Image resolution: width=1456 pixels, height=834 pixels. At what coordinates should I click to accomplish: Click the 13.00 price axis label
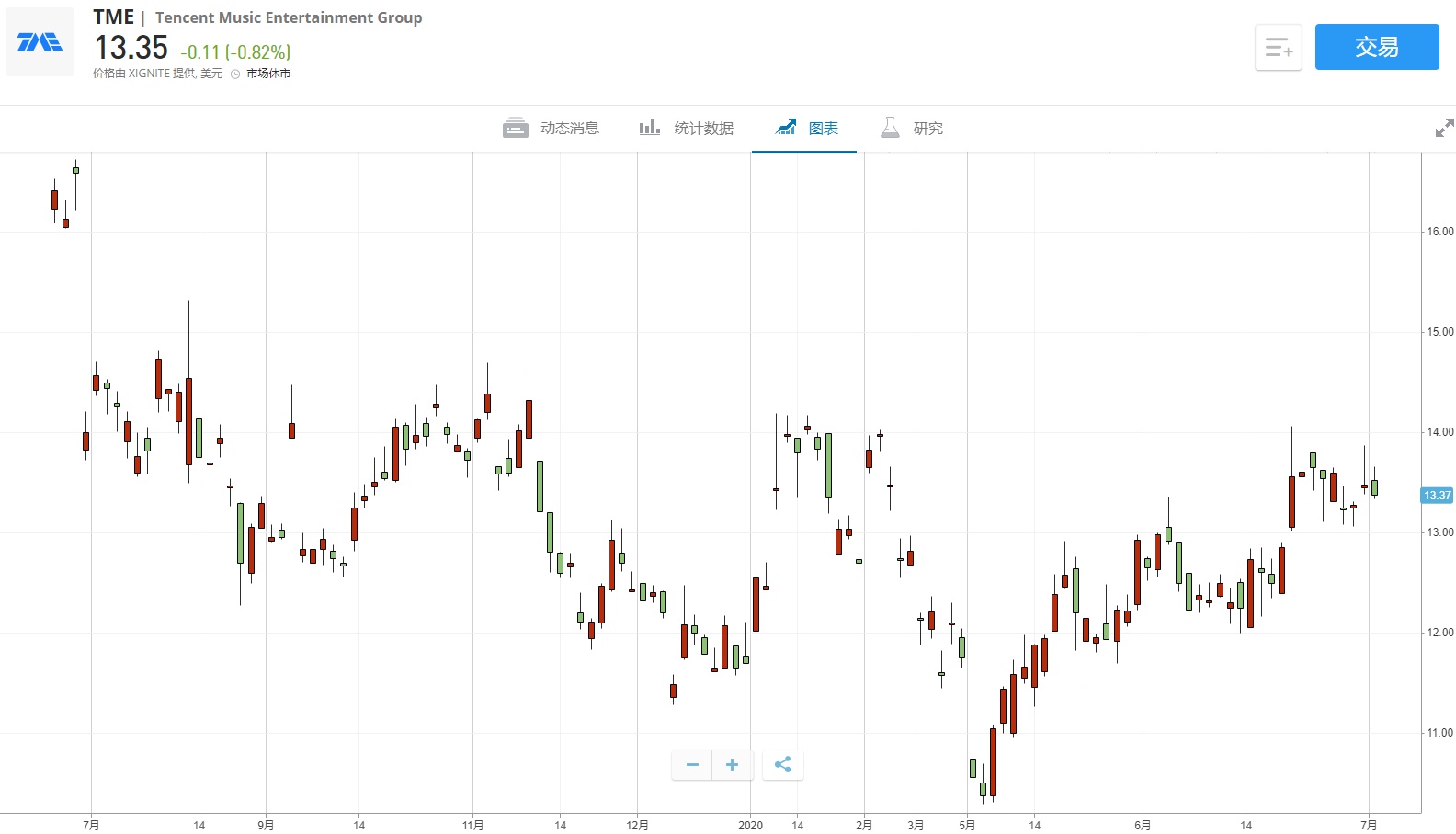point(1440,532)
